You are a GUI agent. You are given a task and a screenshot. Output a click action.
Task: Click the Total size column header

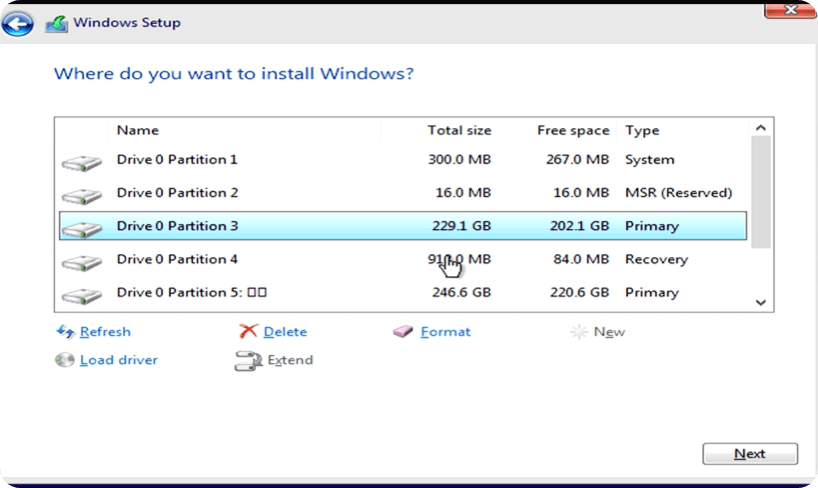[x=459, y=130]
